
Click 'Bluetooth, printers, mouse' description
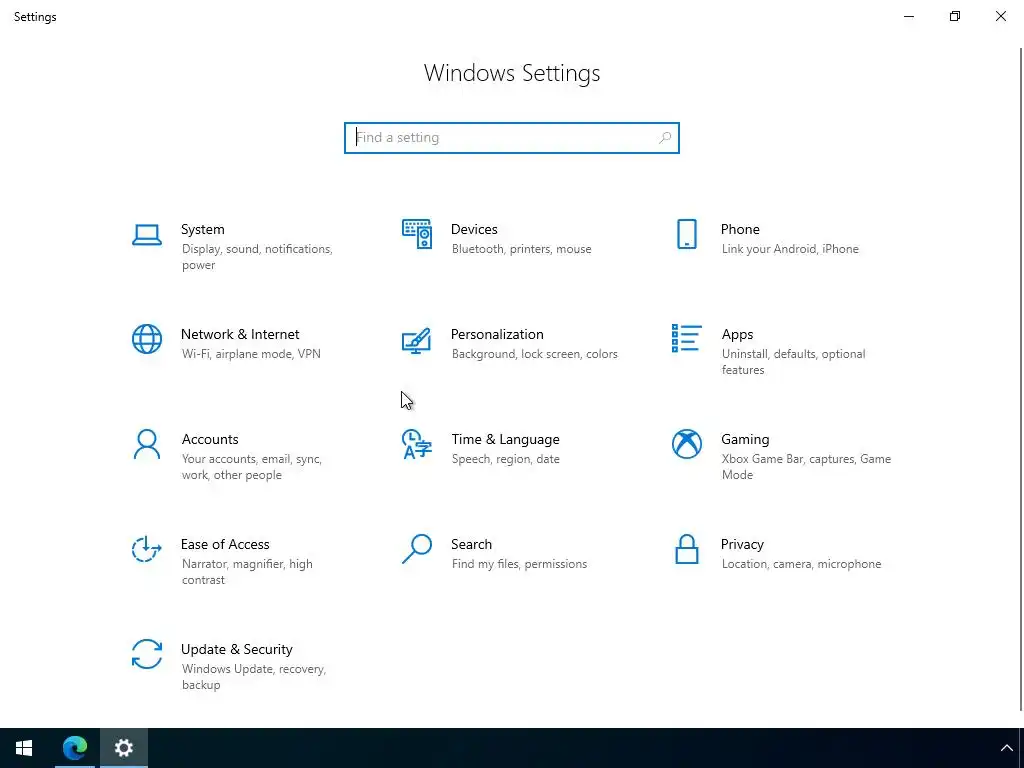[521, 249]
